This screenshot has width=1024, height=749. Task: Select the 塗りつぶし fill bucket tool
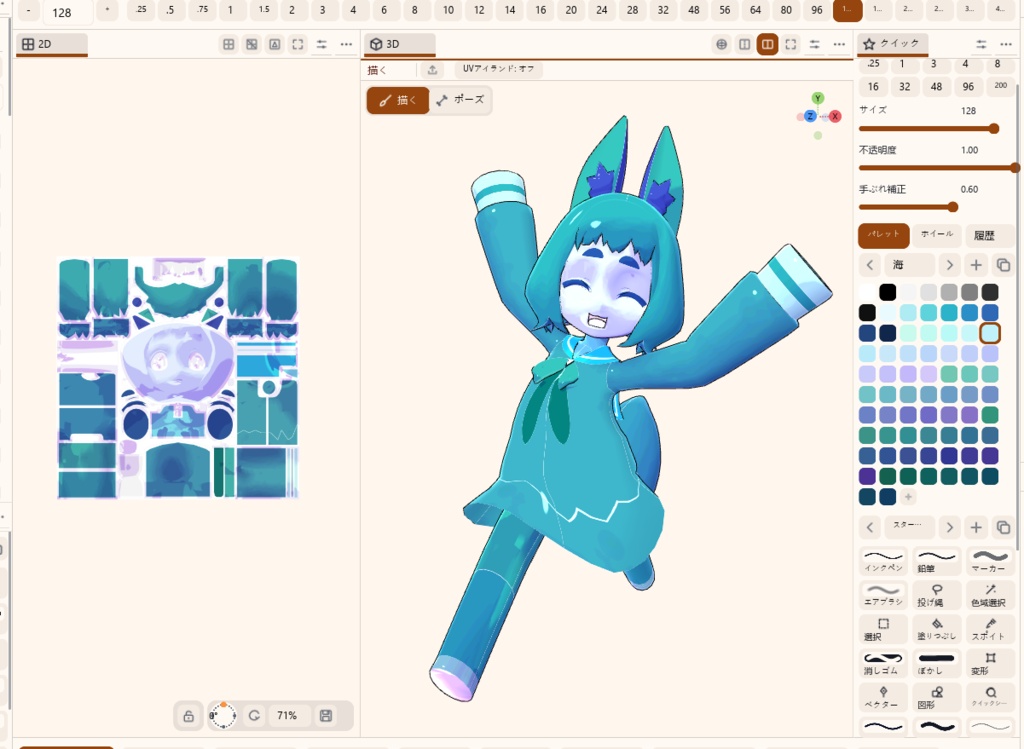pos(936,629)
